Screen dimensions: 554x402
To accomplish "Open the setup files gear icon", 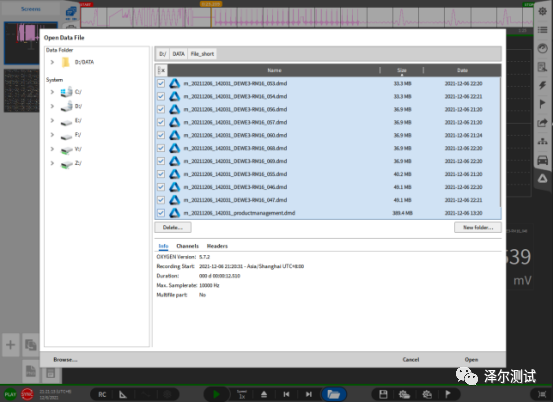I will click(x=404, y=394).
